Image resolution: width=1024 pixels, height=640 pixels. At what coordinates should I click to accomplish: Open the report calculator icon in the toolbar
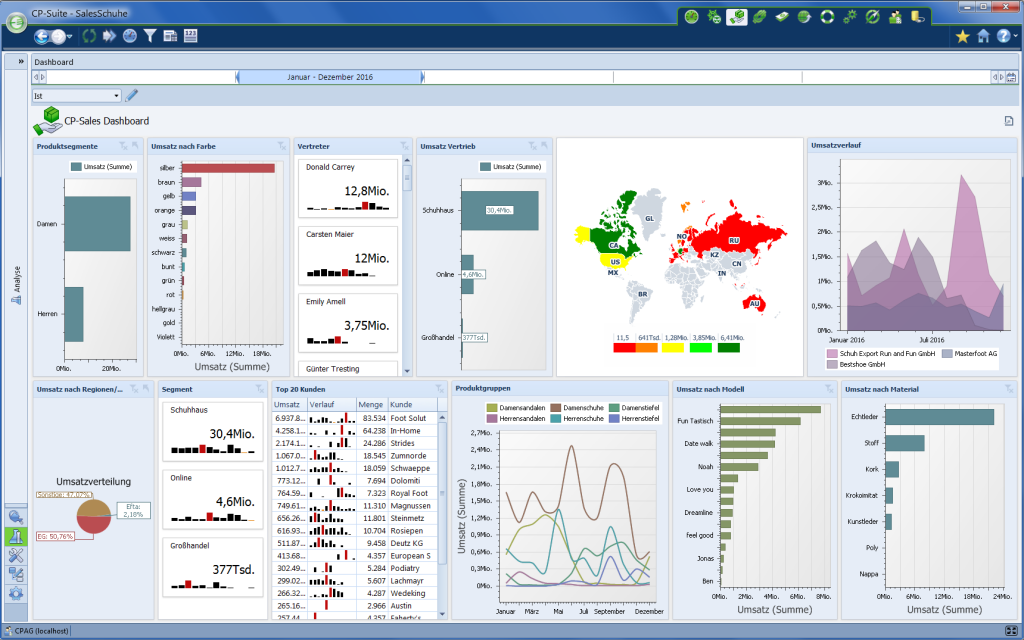170,36
